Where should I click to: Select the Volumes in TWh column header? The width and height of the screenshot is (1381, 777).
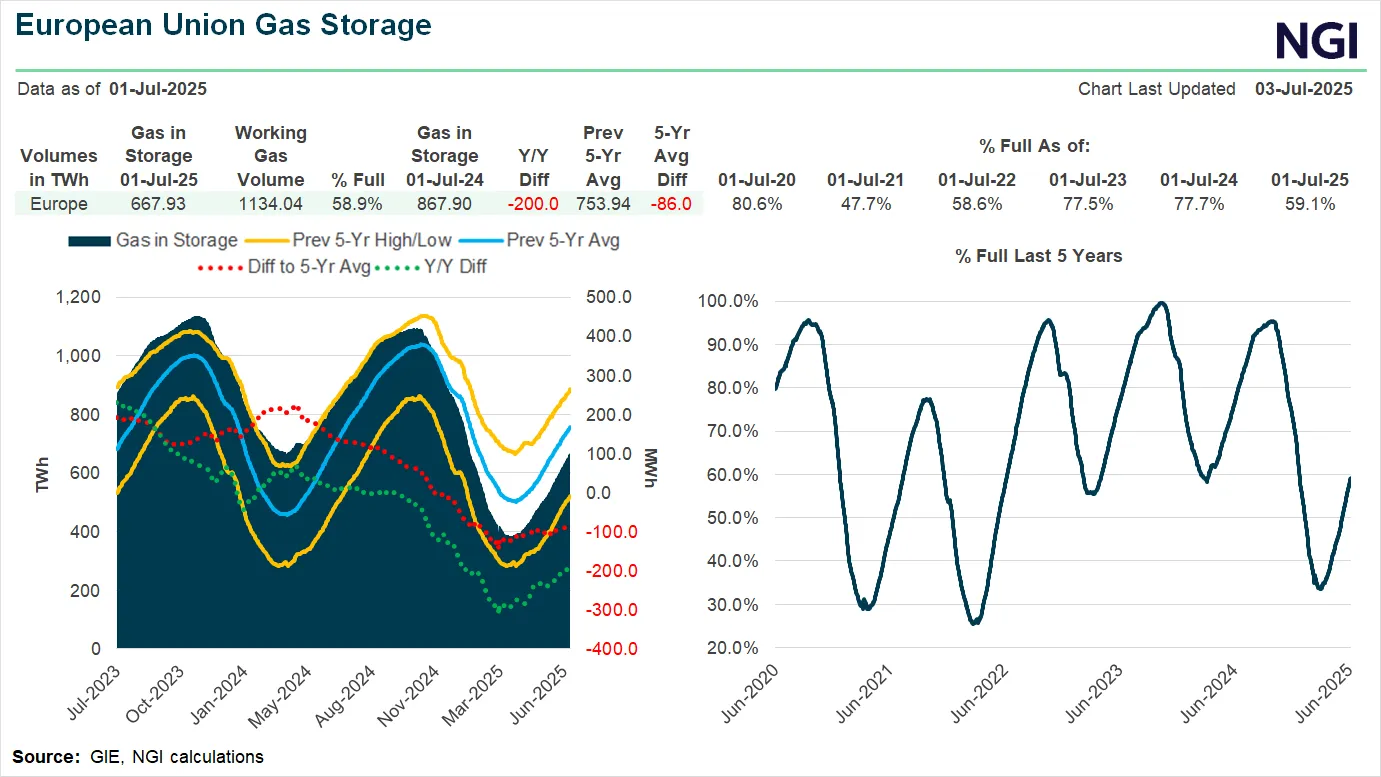pos(58,168)
